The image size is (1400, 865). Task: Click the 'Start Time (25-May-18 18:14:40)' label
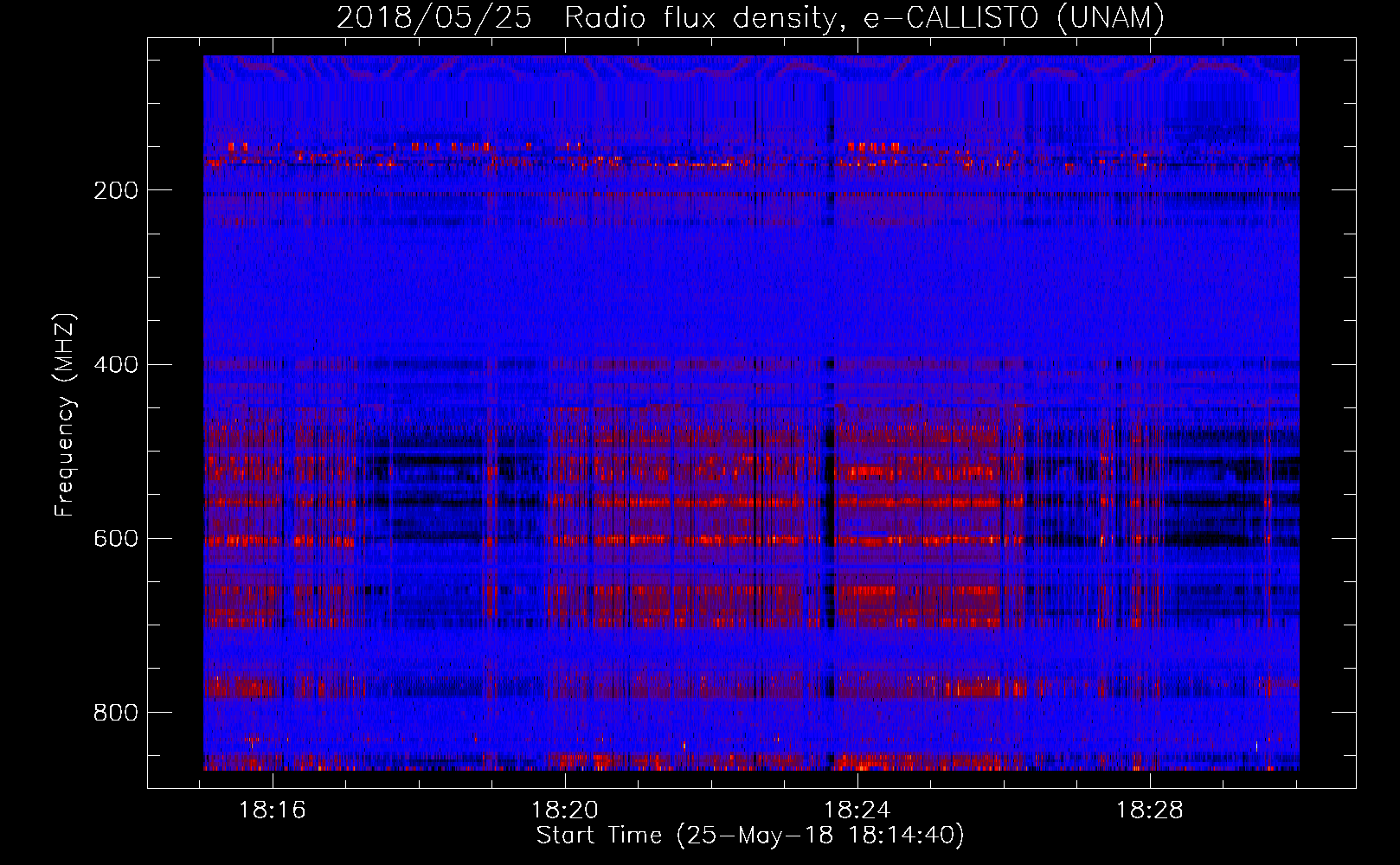[750, 836]
